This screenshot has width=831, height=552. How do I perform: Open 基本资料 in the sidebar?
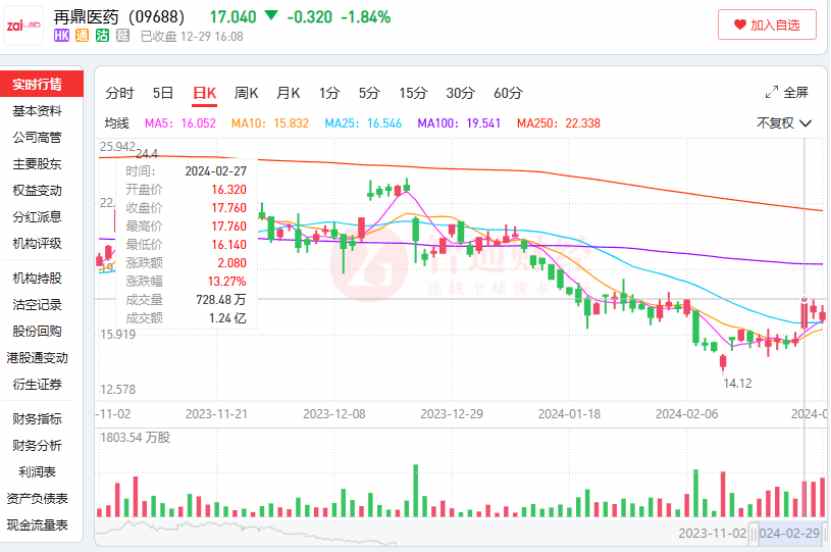coord(37,111)
